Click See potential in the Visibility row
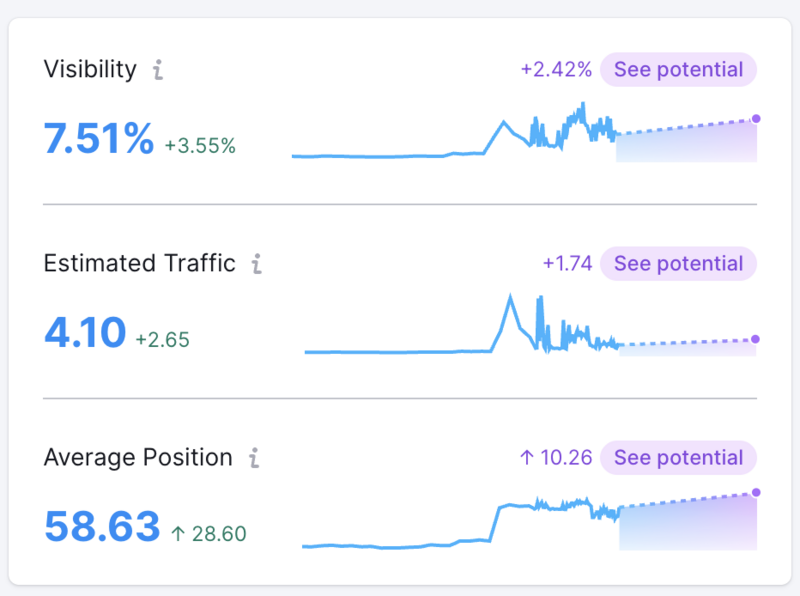The image size is (800, 596). [678, 70]
